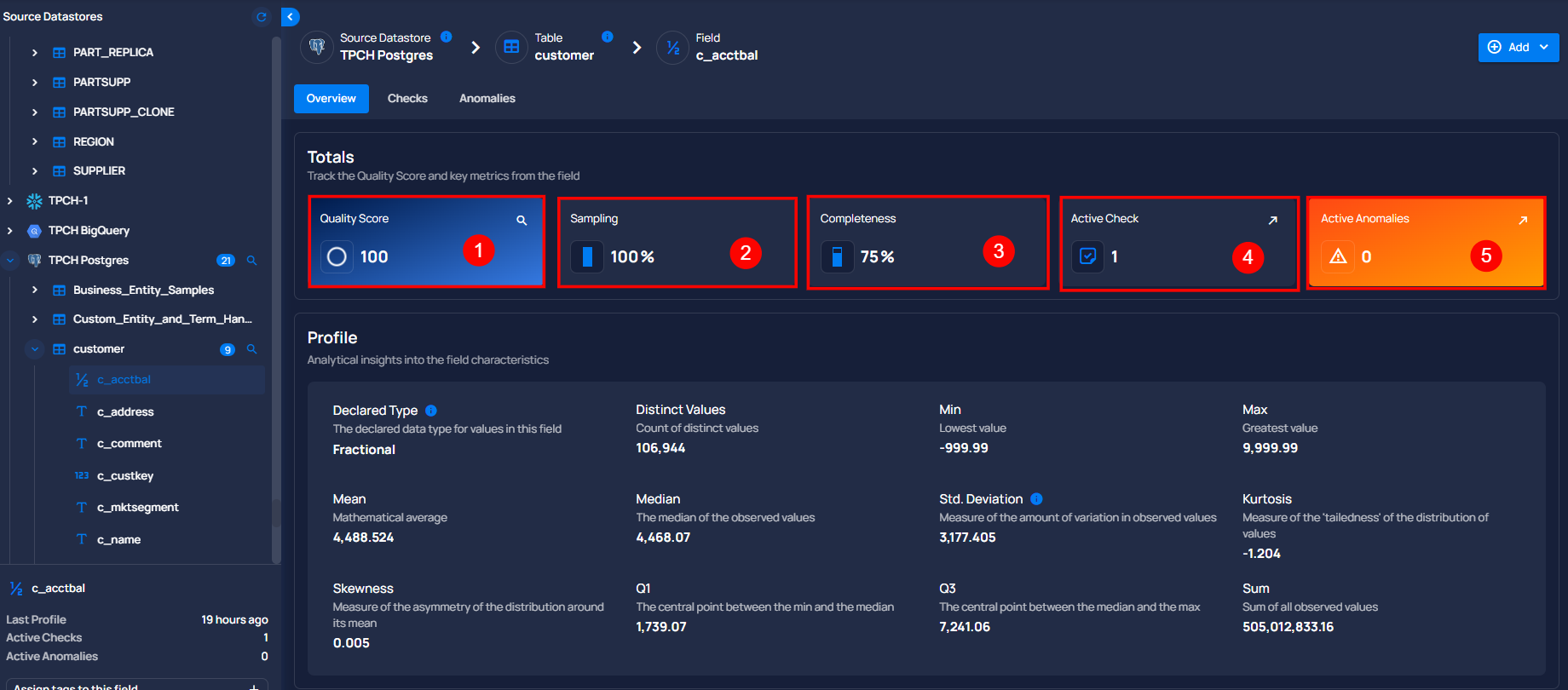The width and height of the screenshot is (1568, 690).
Task: Collapse the left sidebar panel
Action: point(291,16)
